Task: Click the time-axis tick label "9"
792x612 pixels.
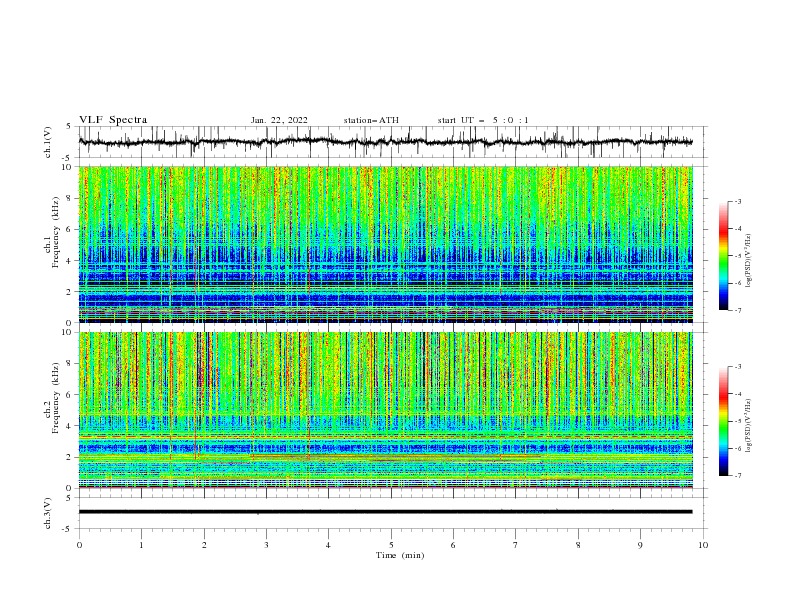Action: pos(640,545)
